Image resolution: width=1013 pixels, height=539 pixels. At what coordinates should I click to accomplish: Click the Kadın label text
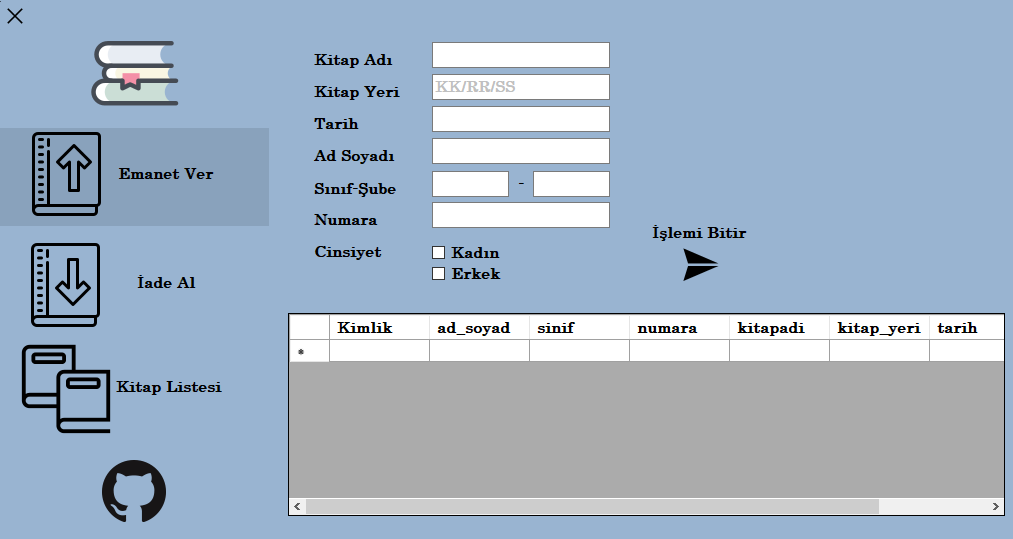(x=475, y=253)
